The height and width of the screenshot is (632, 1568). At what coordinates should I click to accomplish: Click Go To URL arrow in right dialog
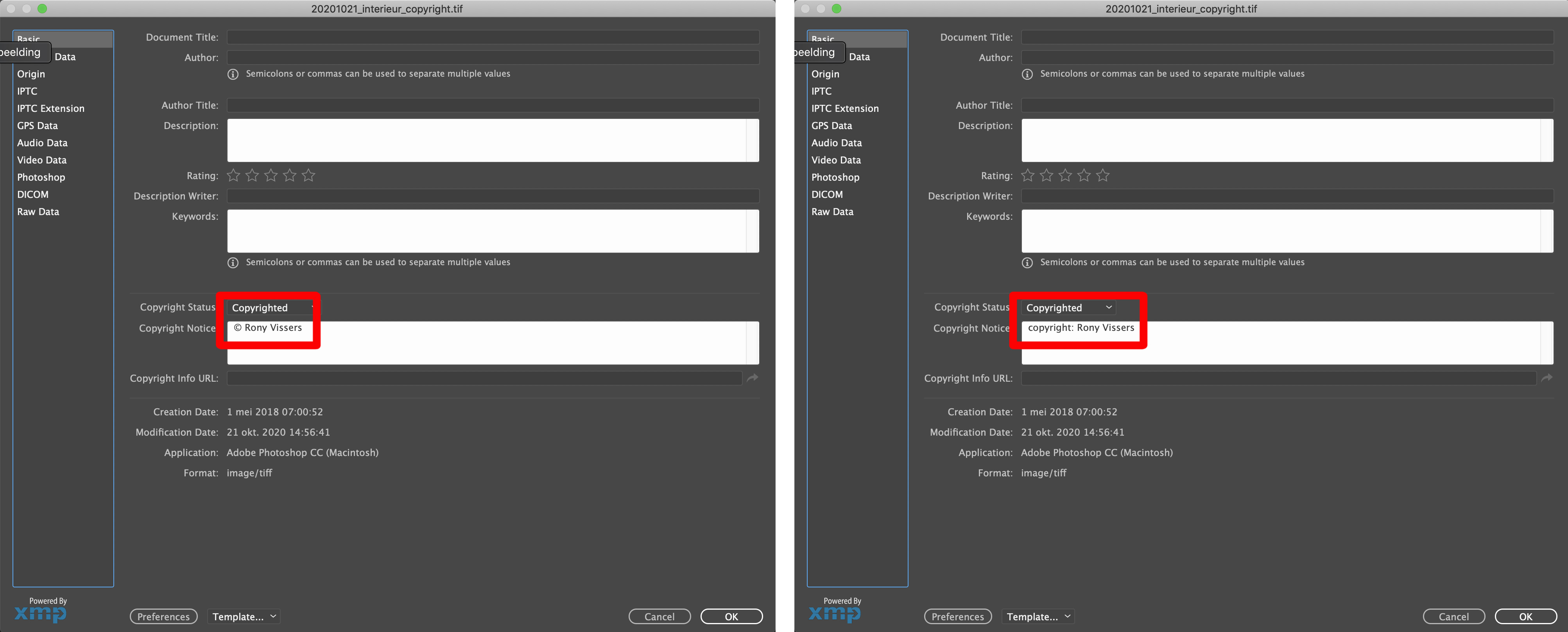click(x=1547, y=378)
